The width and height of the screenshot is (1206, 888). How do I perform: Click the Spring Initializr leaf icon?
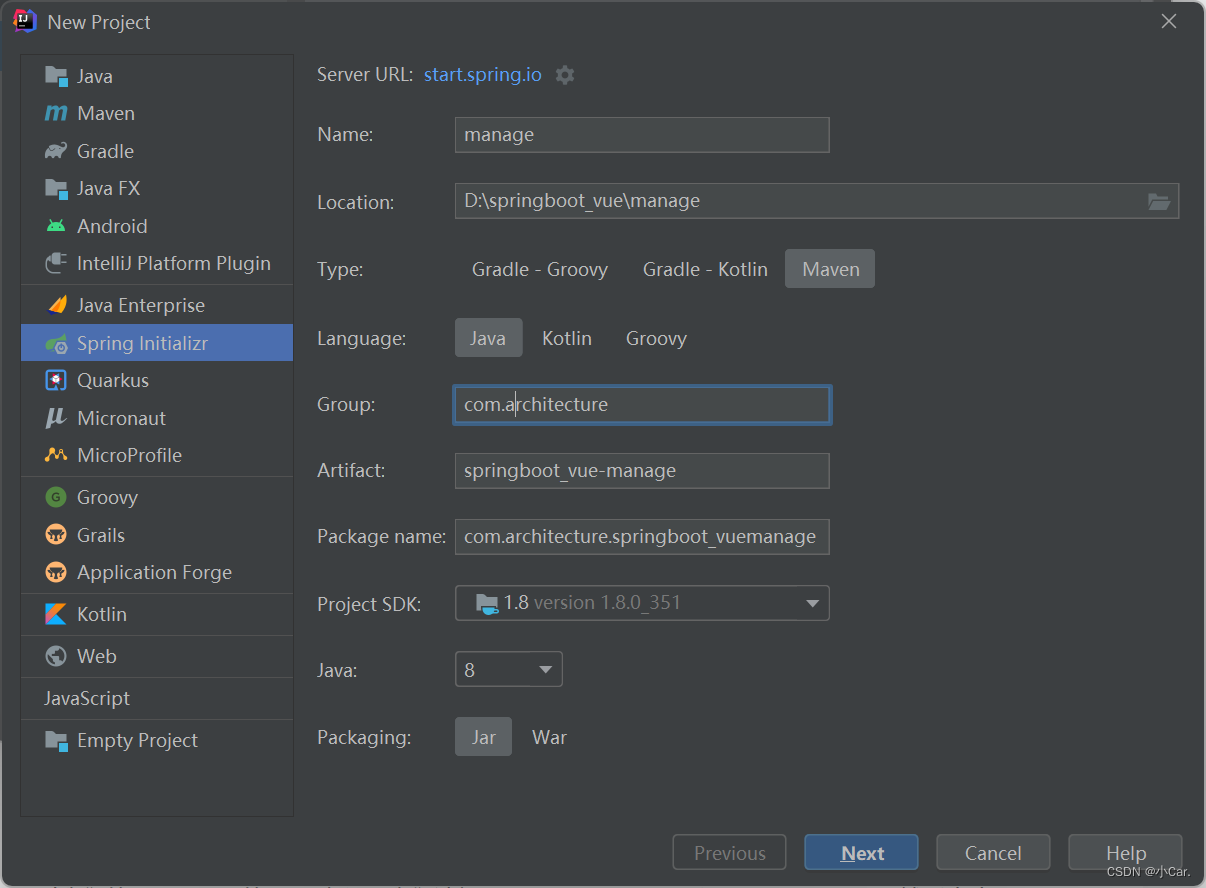click(x=56, y=343)
